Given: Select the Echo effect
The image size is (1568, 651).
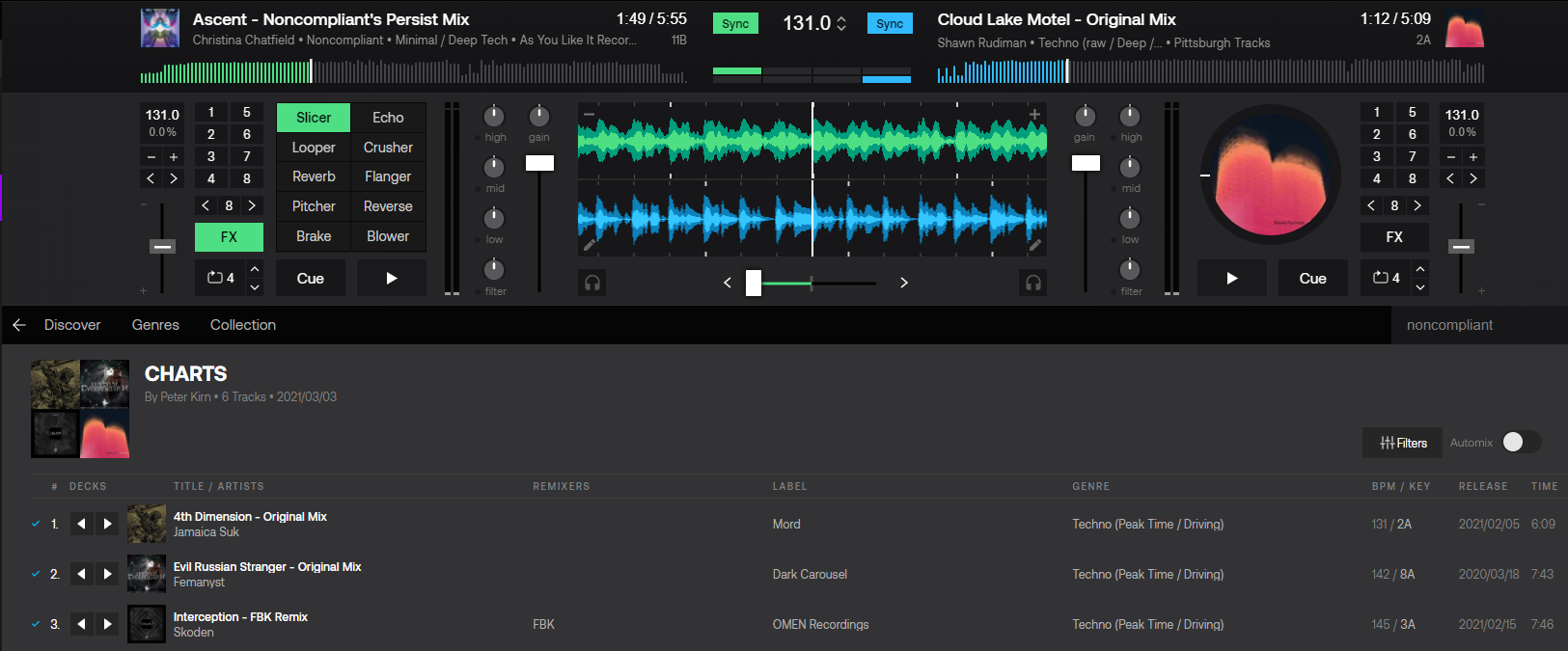Looking at the screenshot, I should [388, 118].
